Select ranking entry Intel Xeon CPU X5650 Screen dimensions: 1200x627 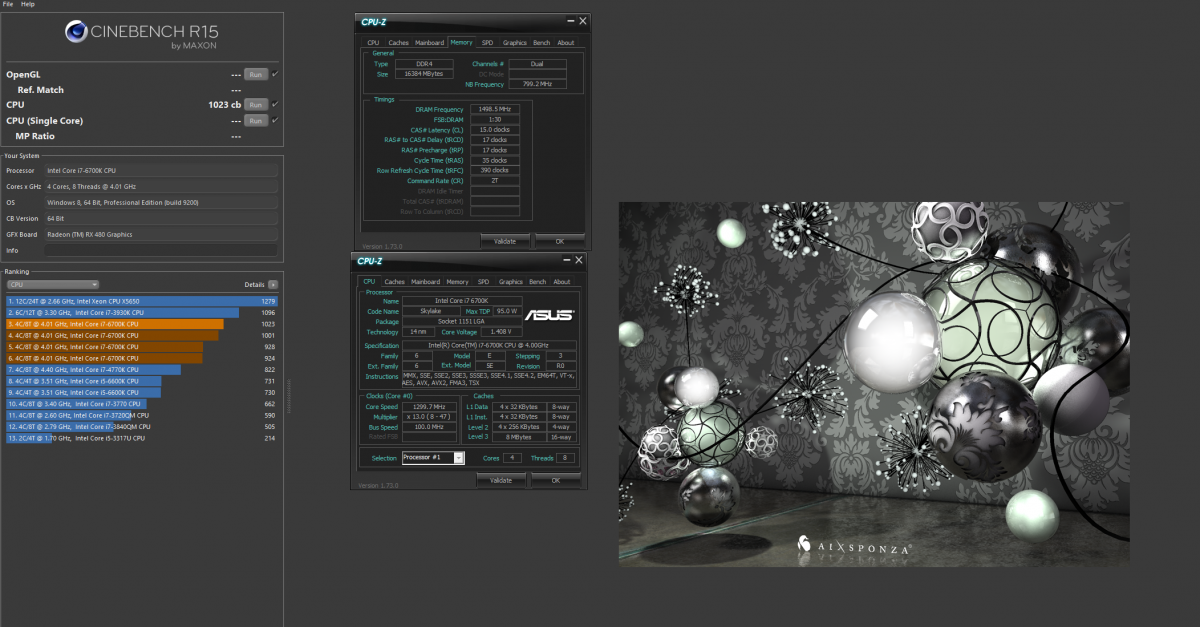click(141, 301)
